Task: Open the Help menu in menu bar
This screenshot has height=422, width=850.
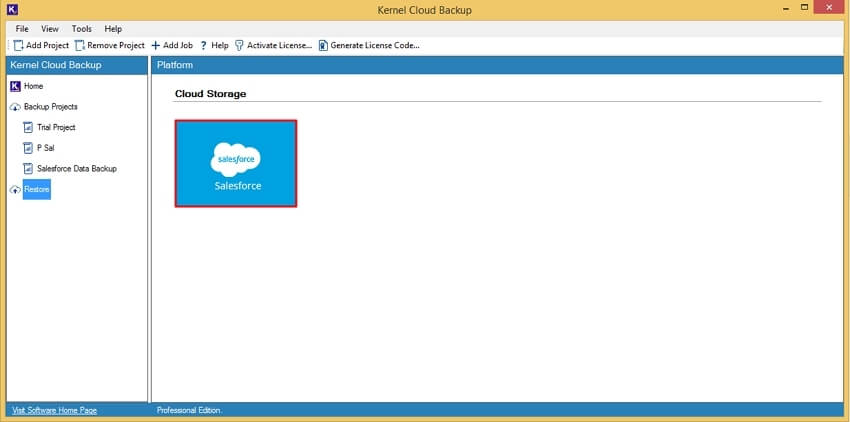Action: [x=113, y=29]
